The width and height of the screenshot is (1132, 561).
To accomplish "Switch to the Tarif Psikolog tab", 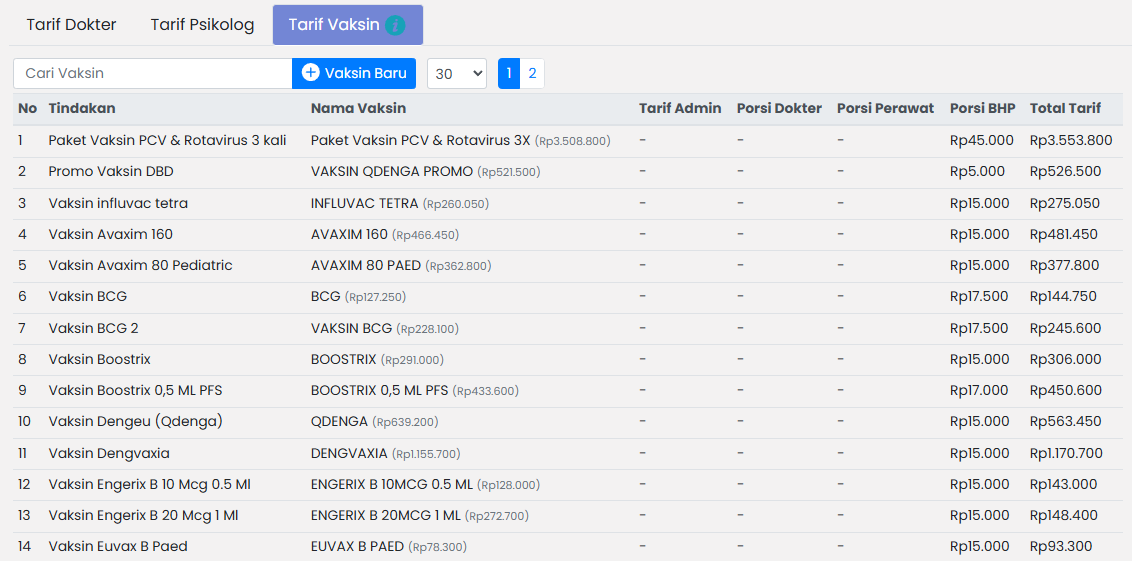I will tap(202, 25).
